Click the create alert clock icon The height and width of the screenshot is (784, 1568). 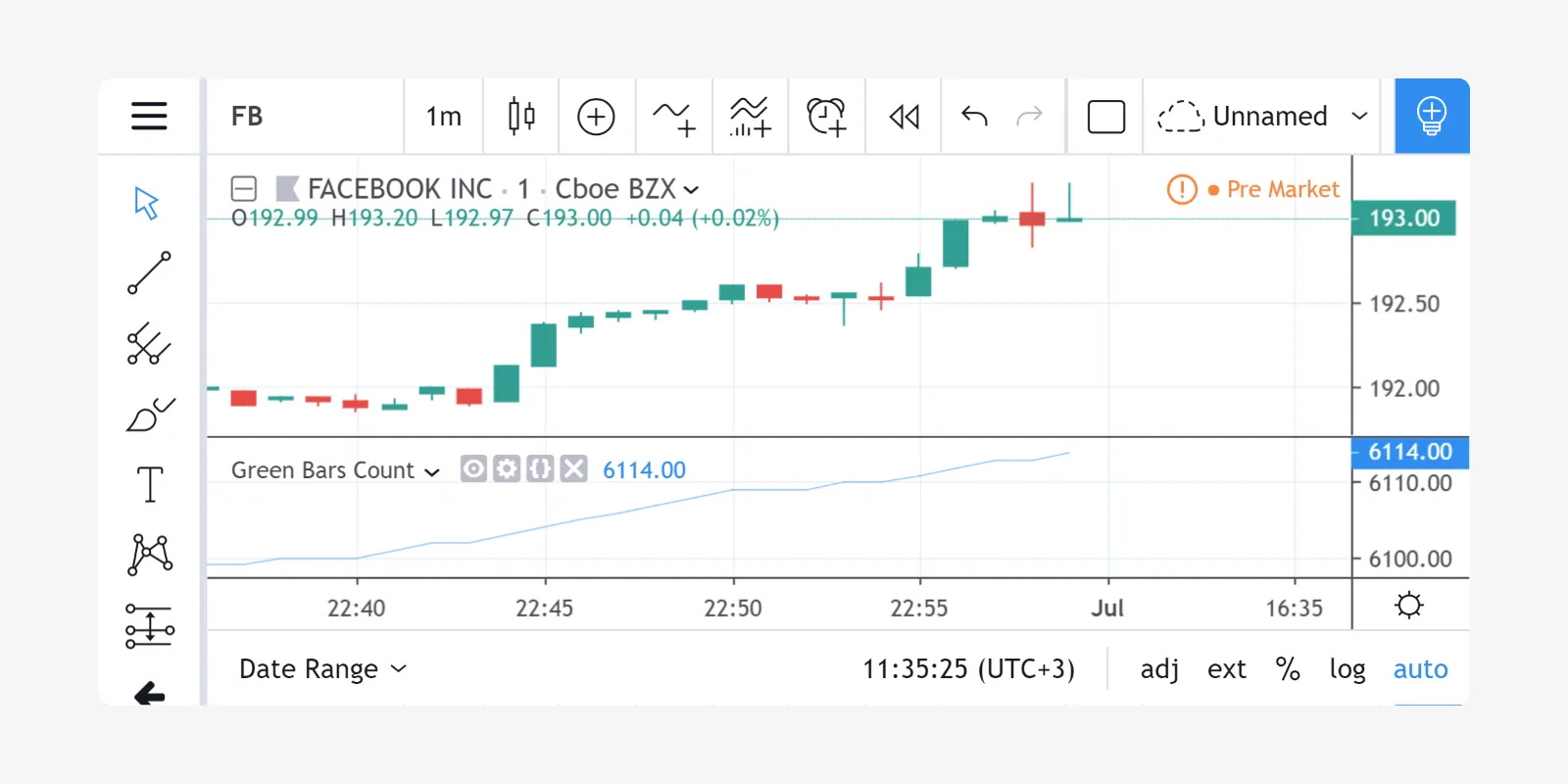tap(826, 116)
